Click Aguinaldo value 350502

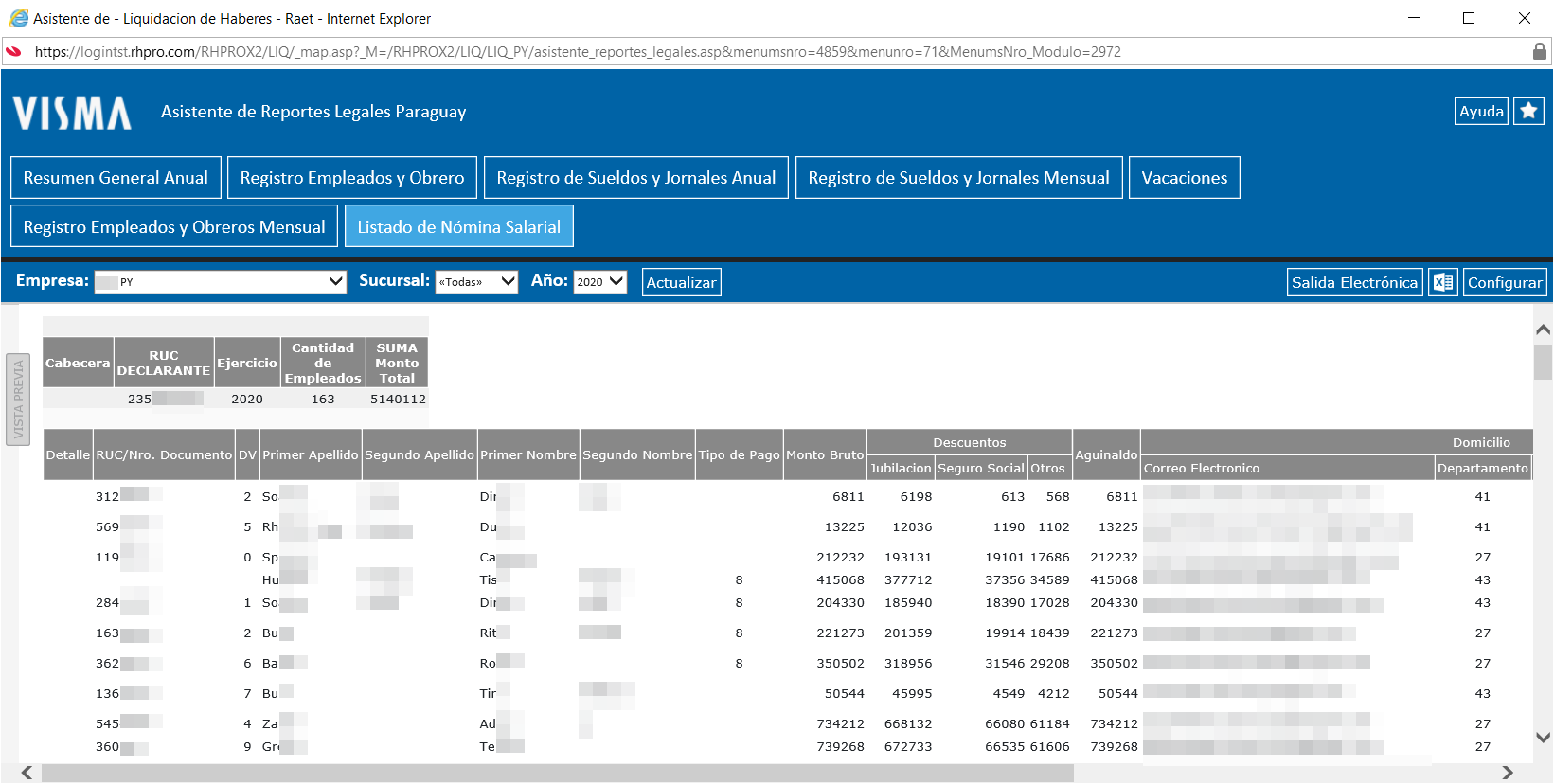(1114, 663)
